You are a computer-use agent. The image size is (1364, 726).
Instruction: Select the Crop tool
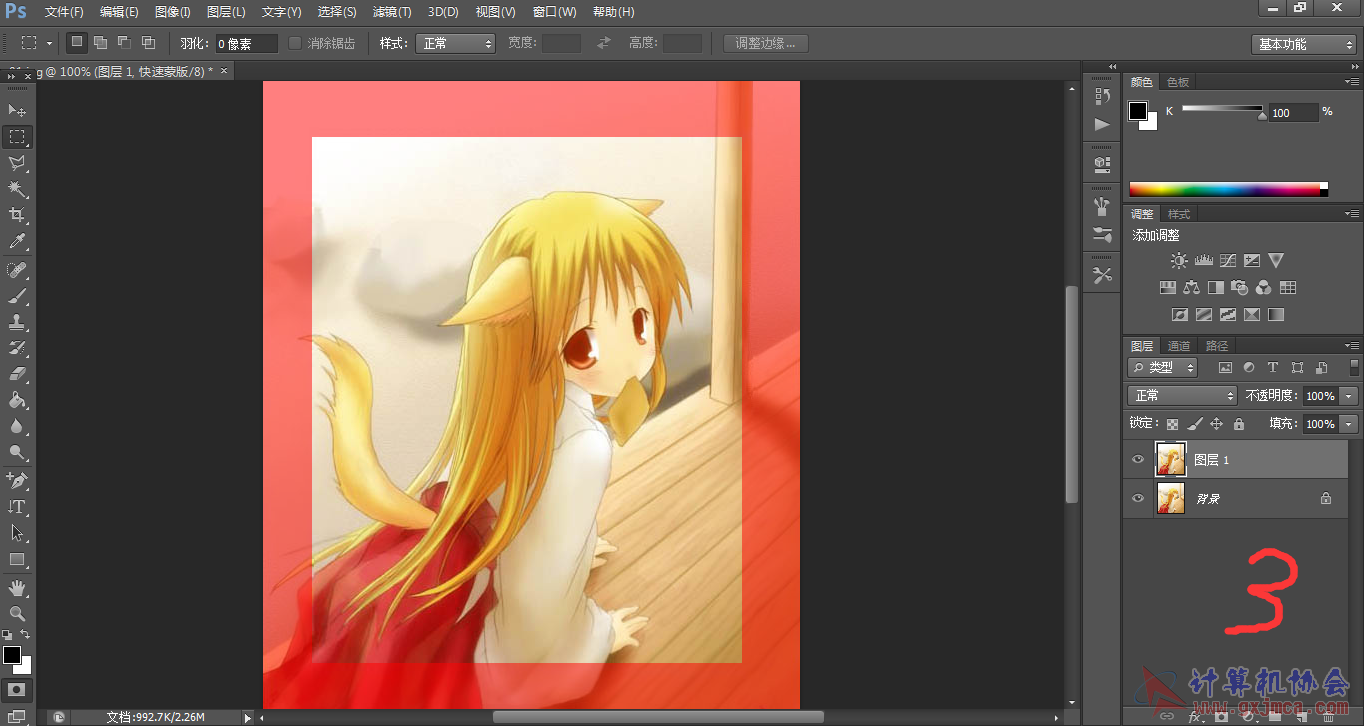coord(17,215)
